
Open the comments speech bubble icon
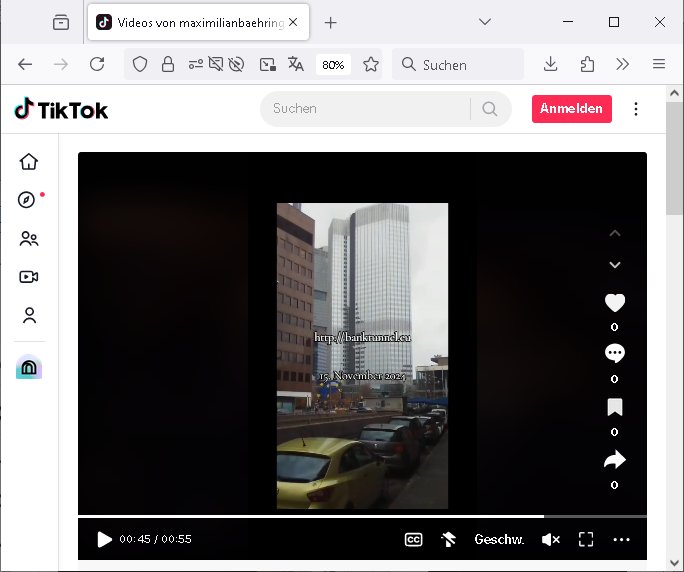click(x=615, y=353)
